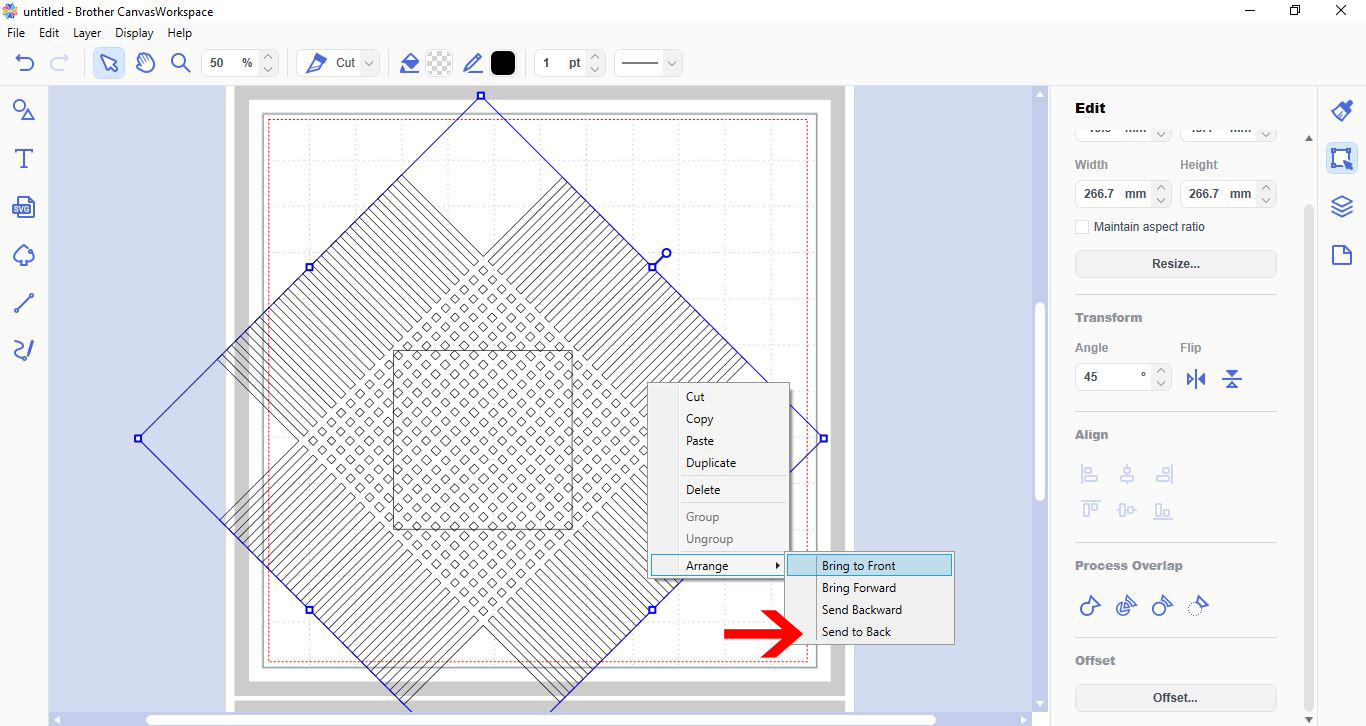Click the third Process Overlap icon (Subtract)

click(1162, 605)
